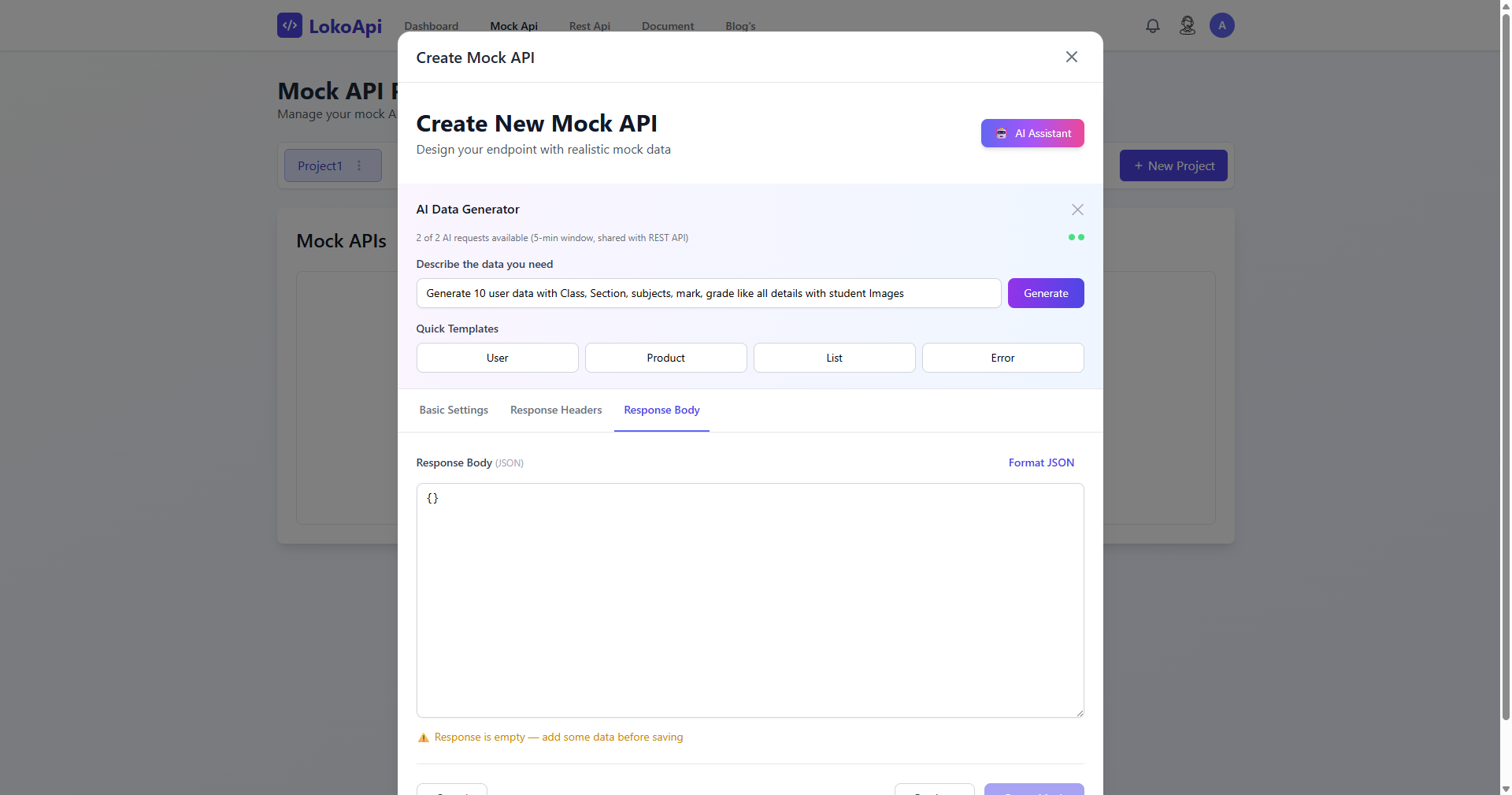Open Project1 three-dot options menu

point(359,165)
